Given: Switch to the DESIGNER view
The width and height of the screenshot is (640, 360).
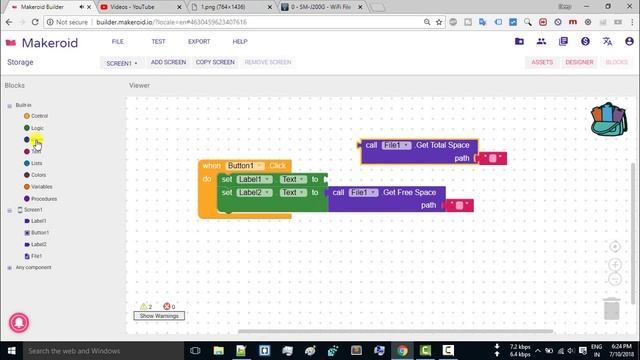Looking at the screenshot, I should [x=579, y=62].
